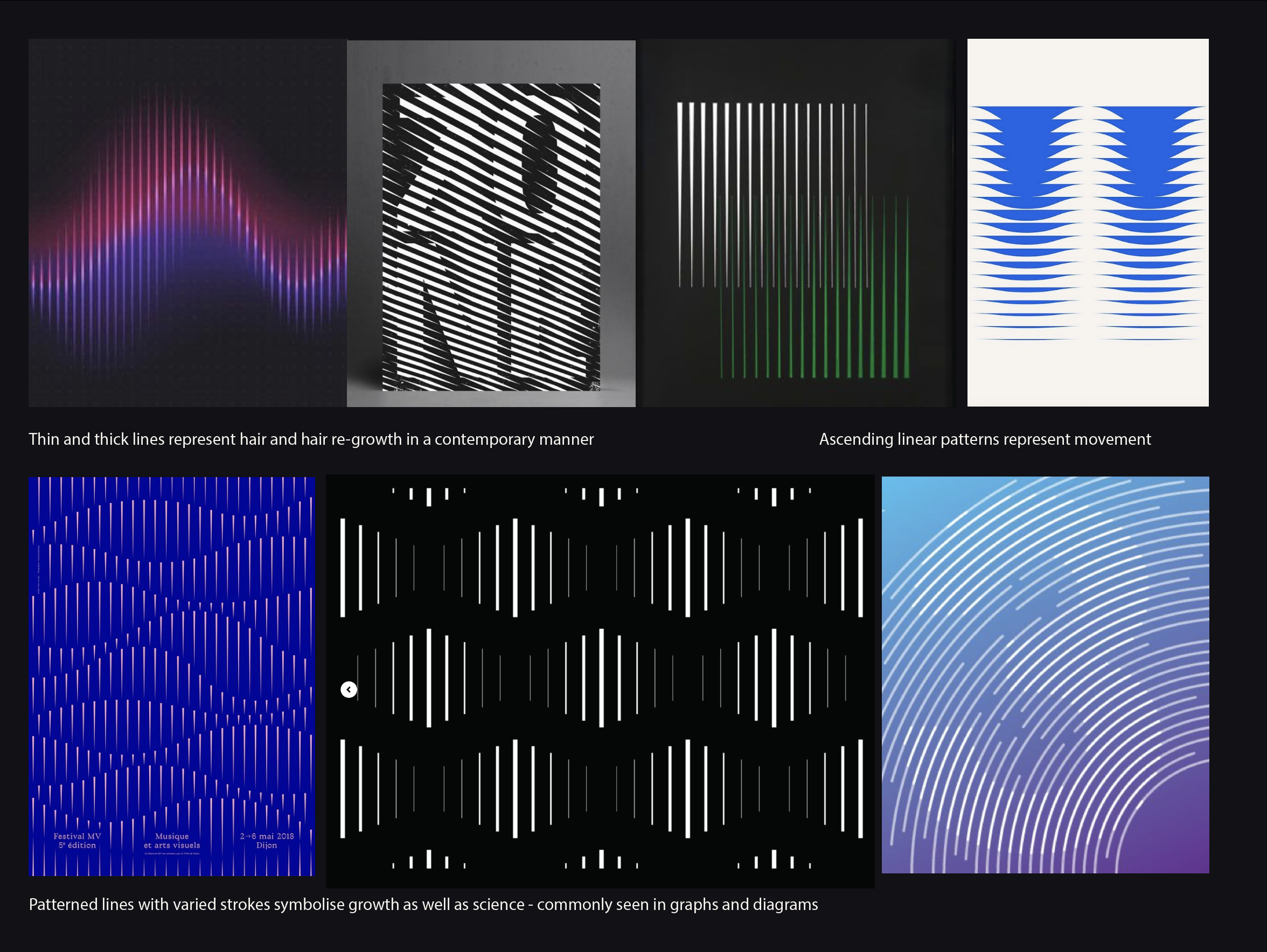Click the white circular left-arrow button

(x=349, y=689)
